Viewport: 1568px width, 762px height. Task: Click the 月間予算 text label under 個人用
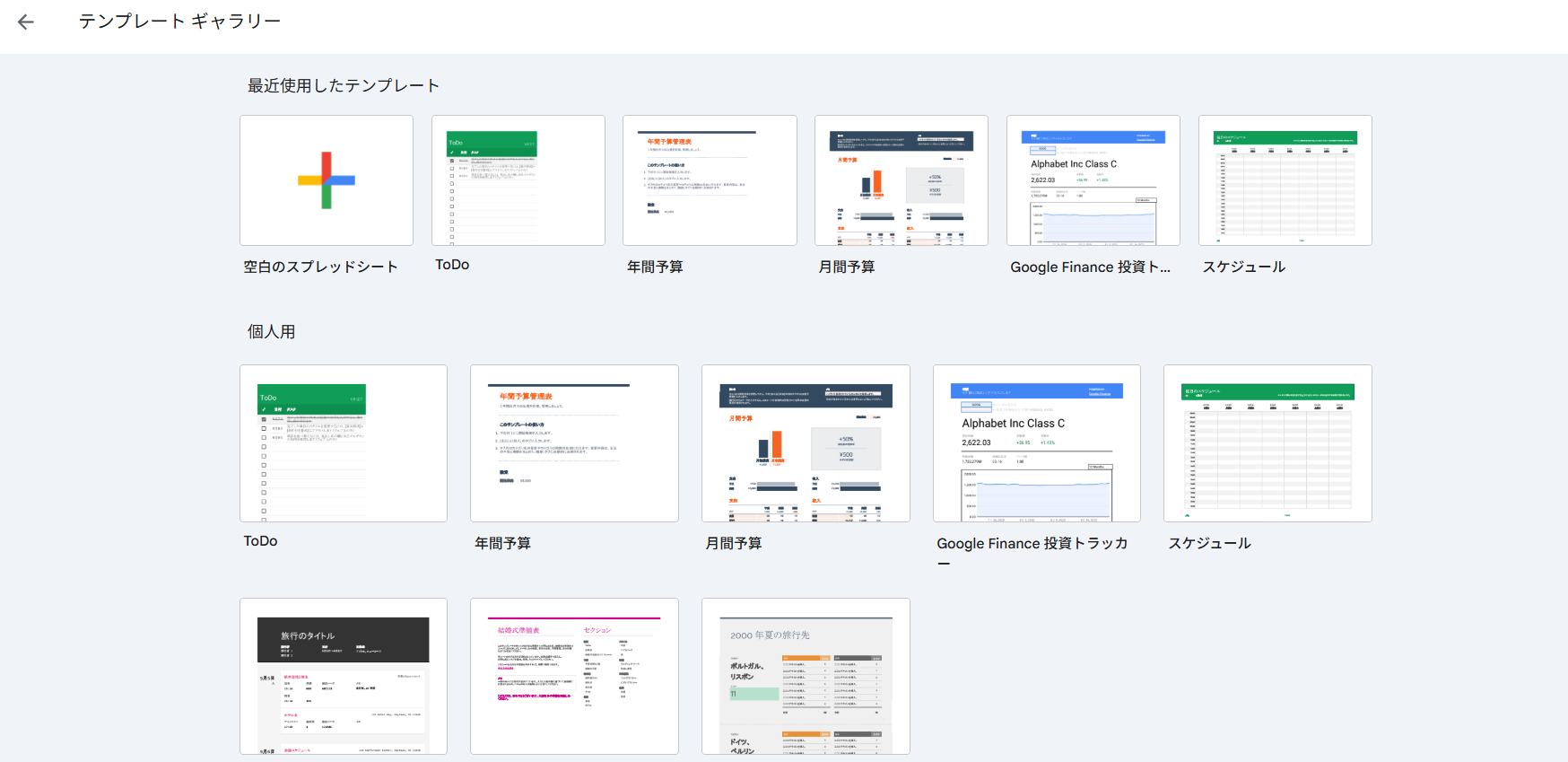[734, 544]
